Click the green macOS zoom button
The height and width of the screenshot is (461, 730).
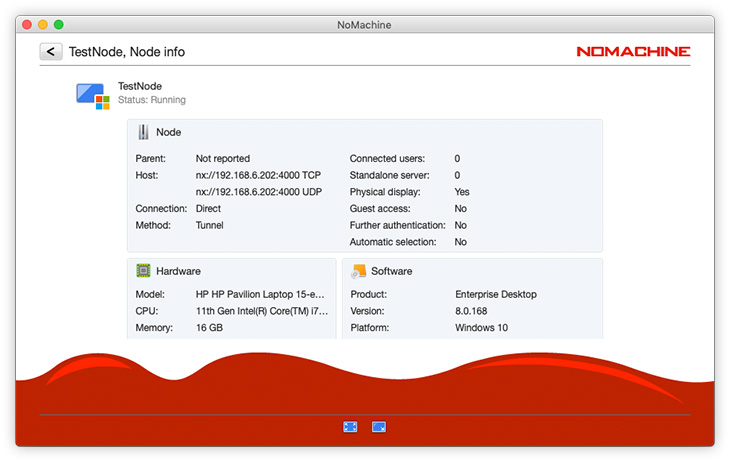tap(59, 24)
